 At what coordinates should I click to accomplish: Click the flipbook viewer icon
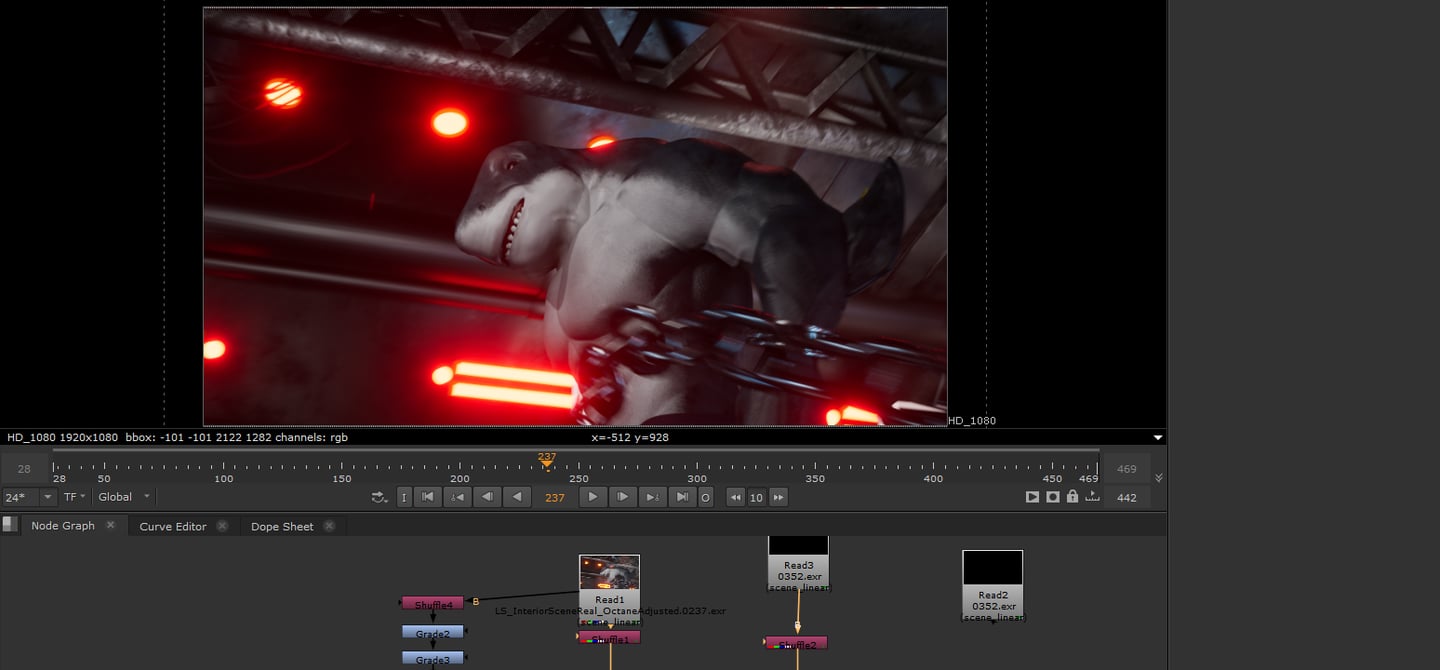(1032, 497)
